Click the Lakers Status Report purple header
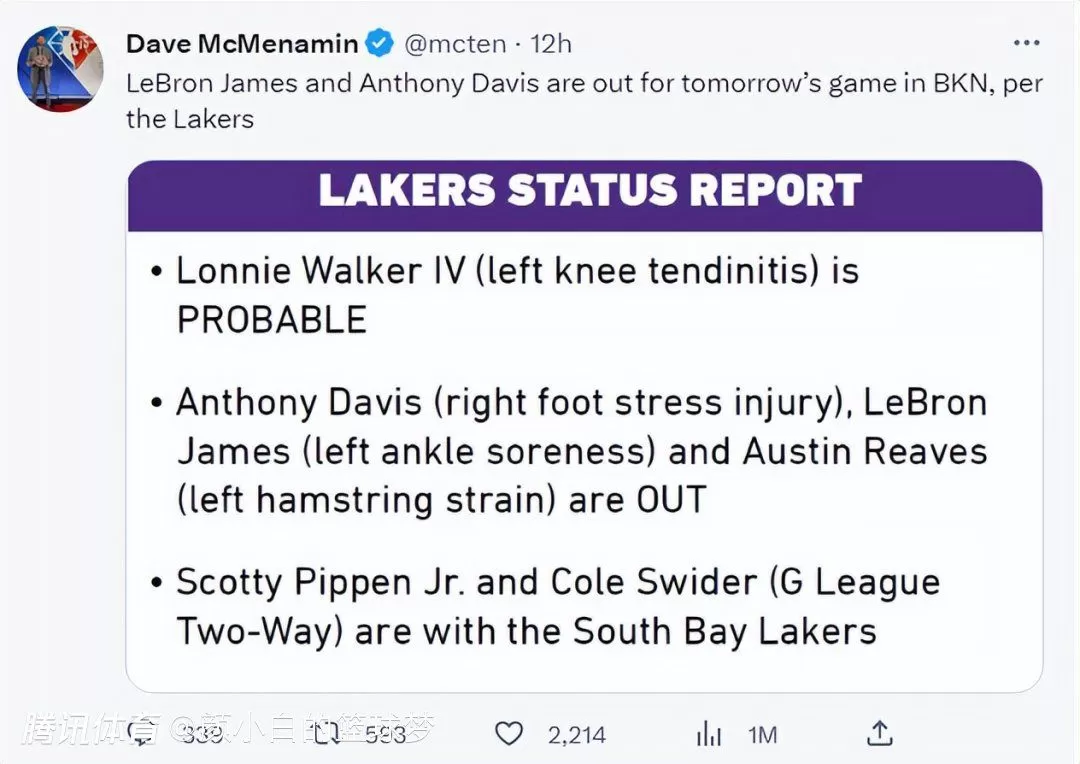 [x=585, y=196]
